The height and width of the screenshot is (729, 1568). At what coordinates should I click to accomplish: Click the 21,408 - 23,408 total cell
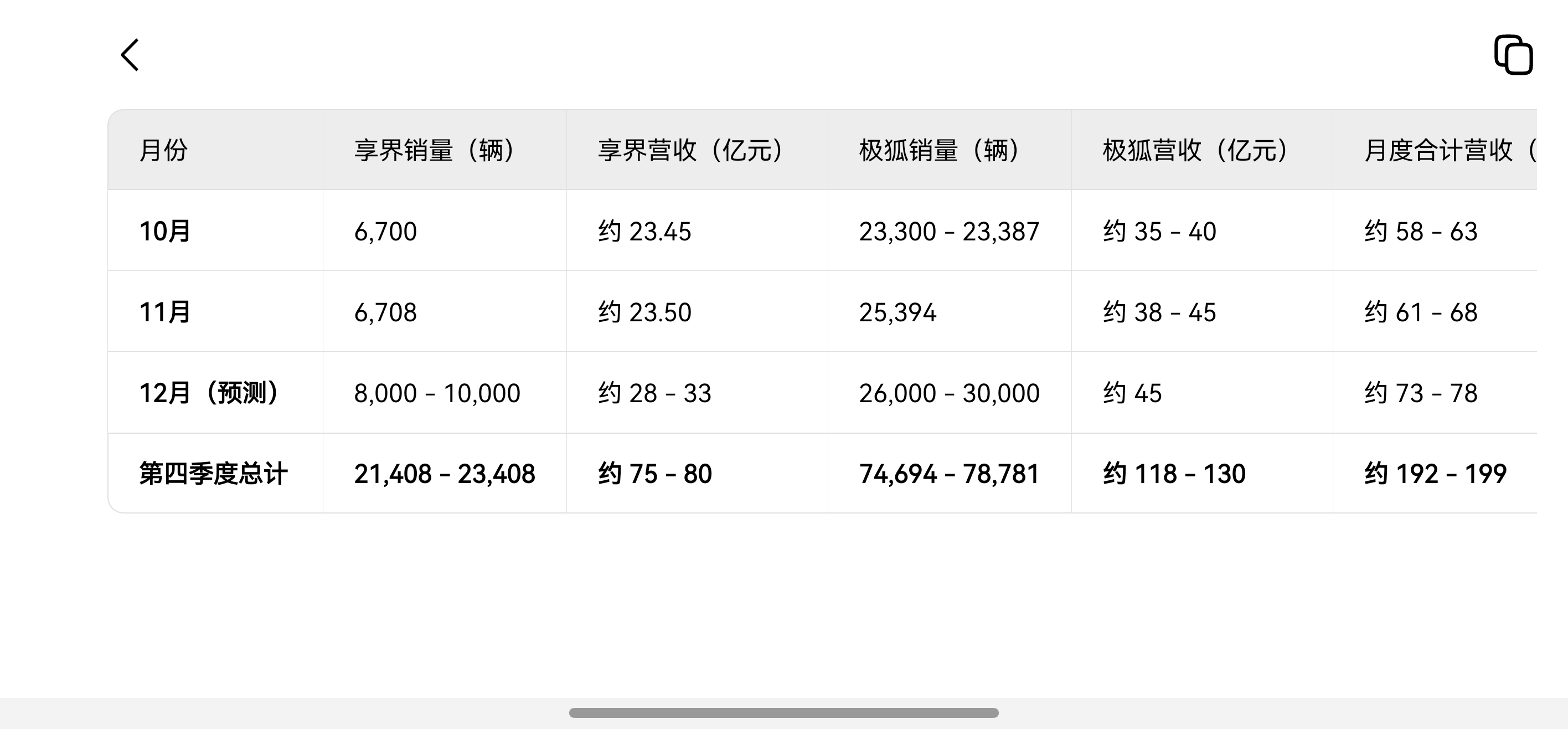click(x=445, y=474)
